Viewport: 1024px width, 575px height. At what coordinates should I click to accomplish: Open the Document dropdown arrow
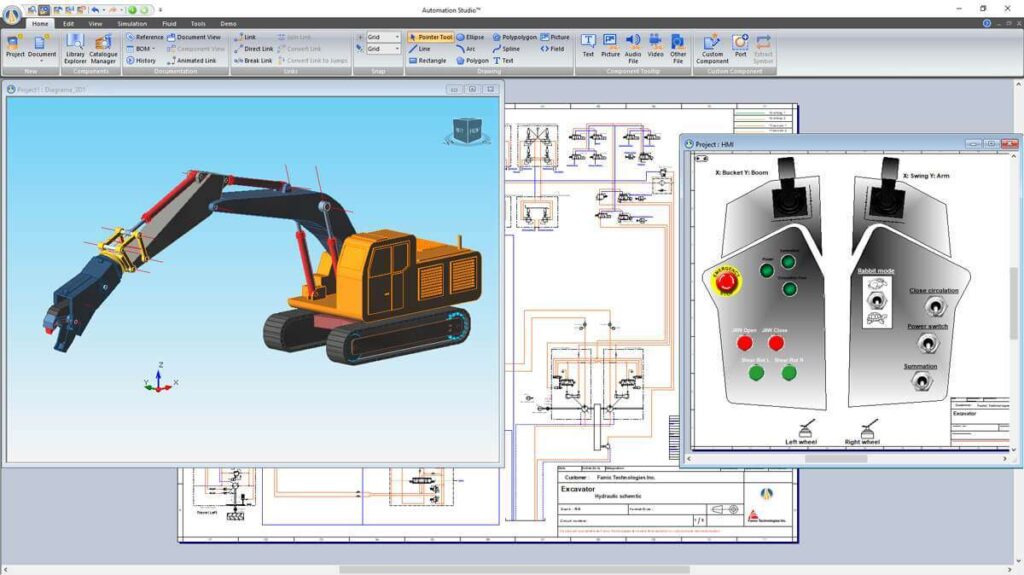coord(42,62)
